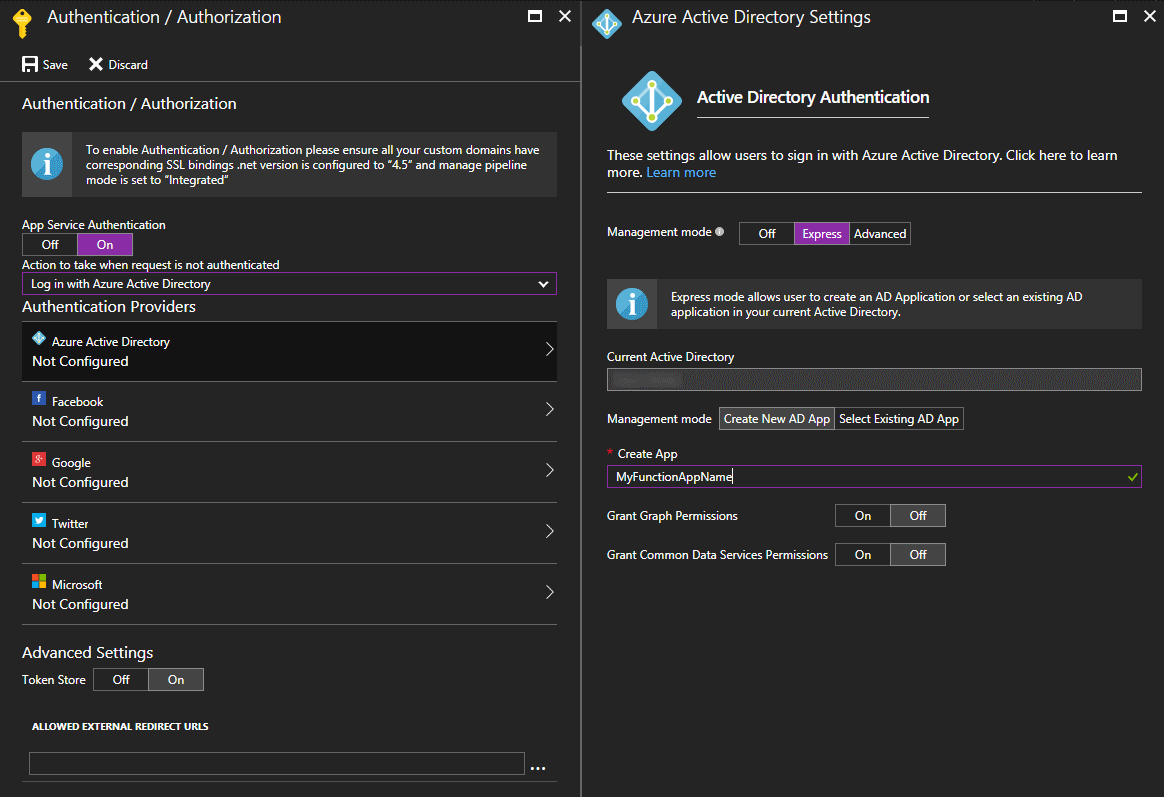1164x797 pixels.
Task: Close the Azure Active Directory Settings blade
Action: tap(1150, 16)
